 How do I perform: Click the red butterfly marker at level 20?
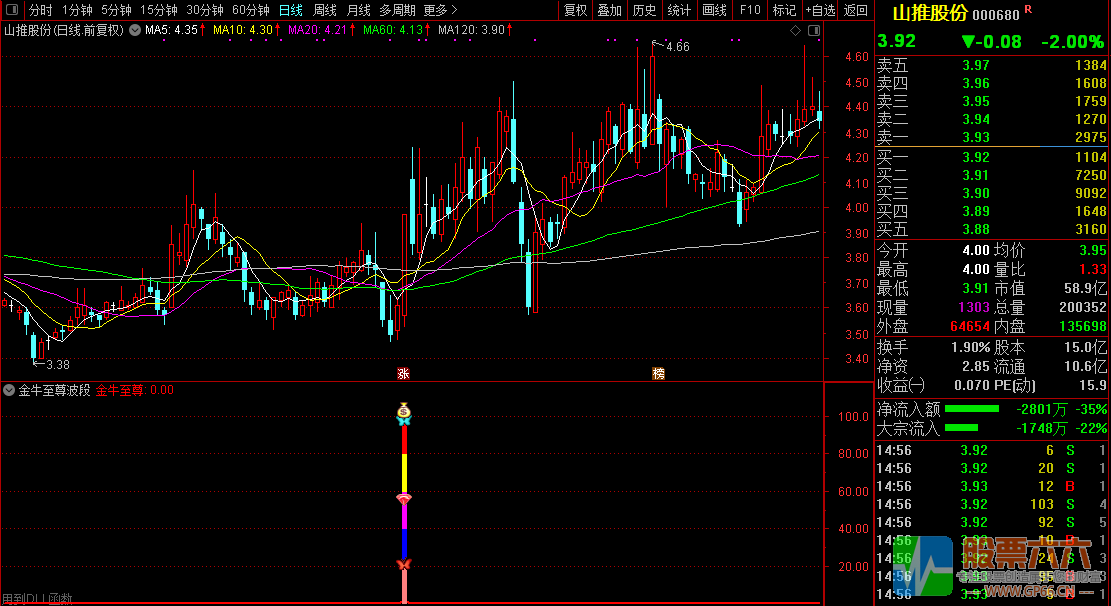(x=404, y=566)
